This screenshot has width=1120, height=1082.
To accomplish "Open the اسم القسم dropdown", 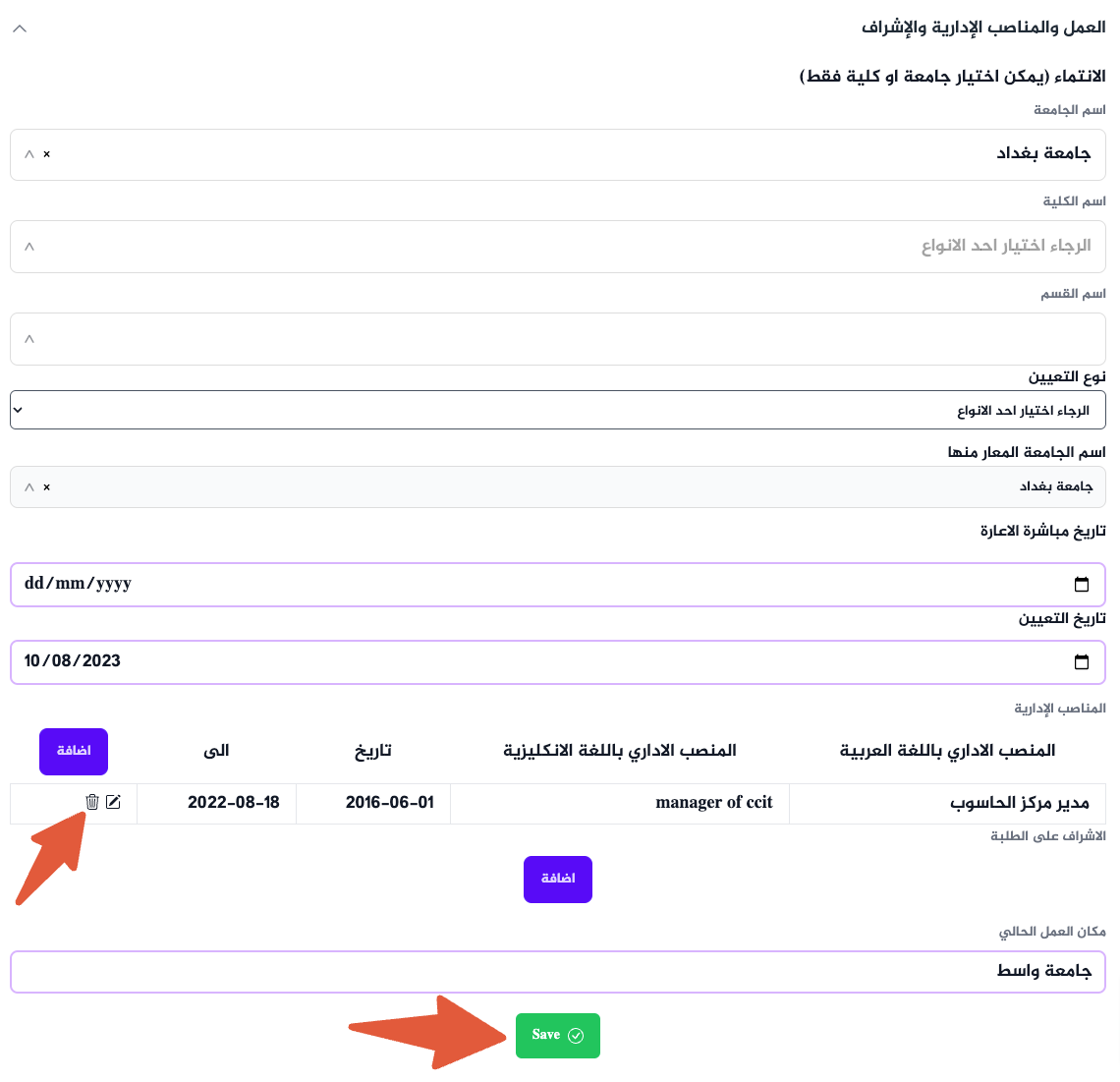I will point(558,339).
